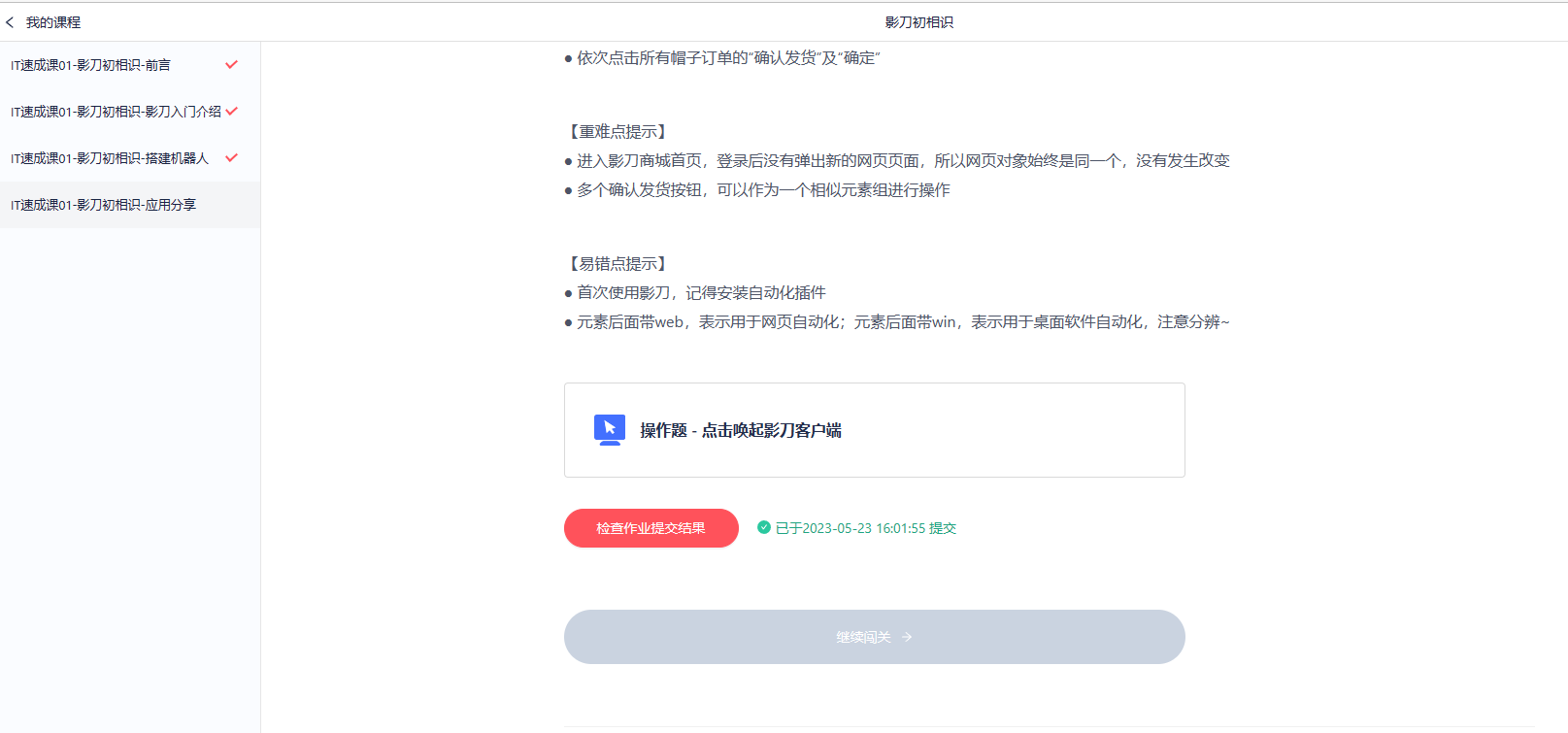Click the red checkmark next to 搭建机器人 lesson
The width and height of the screenshot is (1568, 733).
(231, 158)
